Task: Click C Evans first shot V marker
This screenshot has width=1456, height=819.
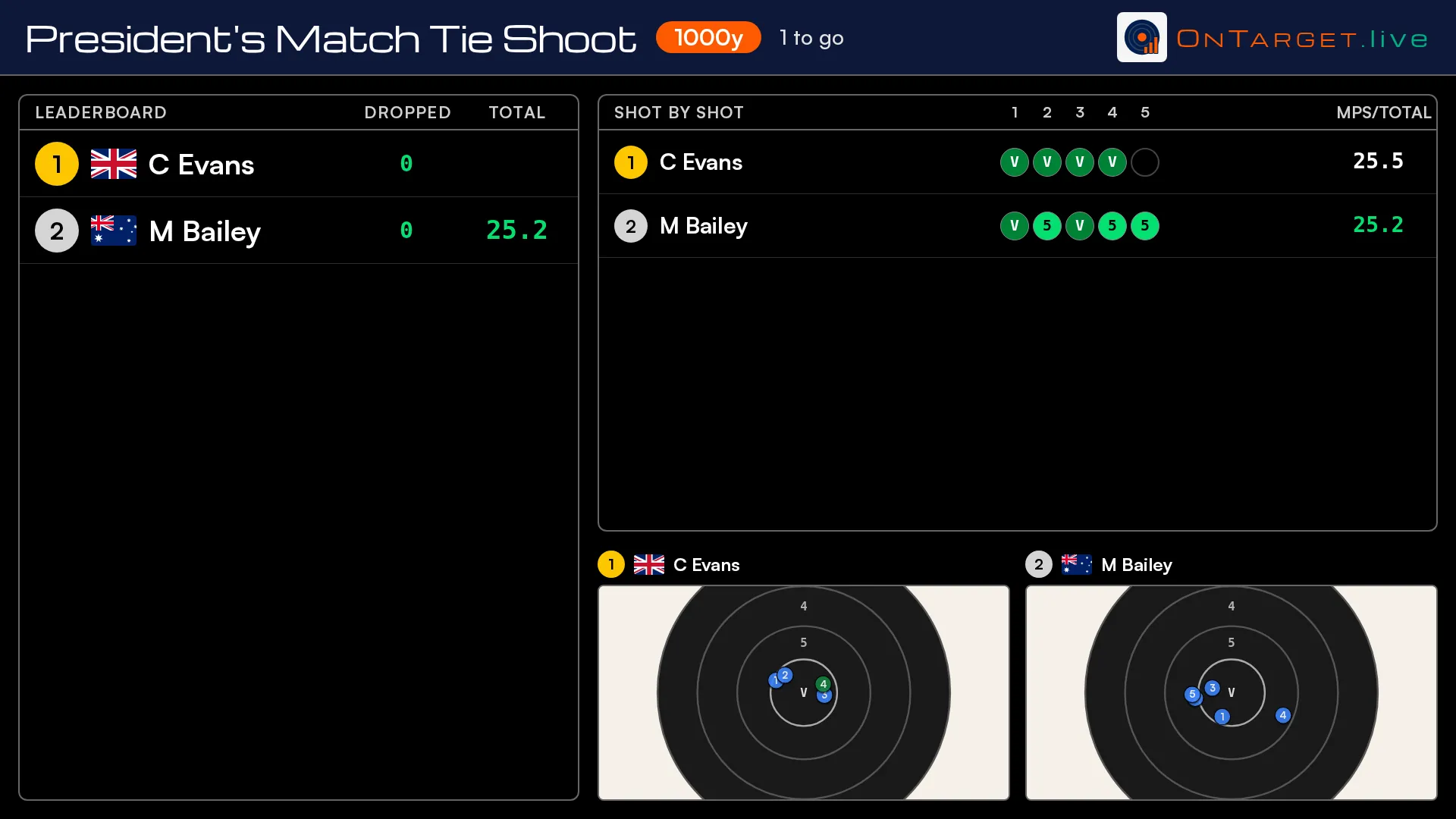Action: [1015, 162]
